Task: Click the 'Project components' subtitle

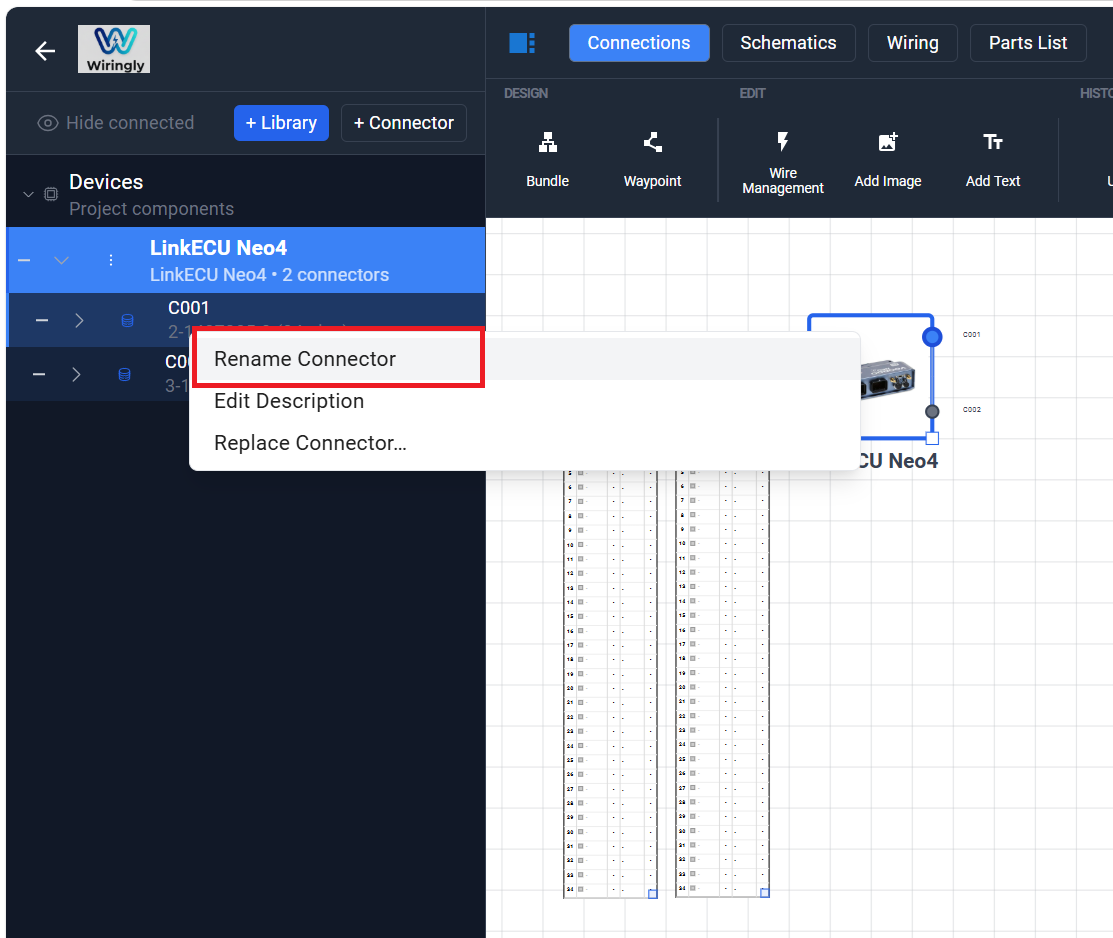Action: click(151, 209)
